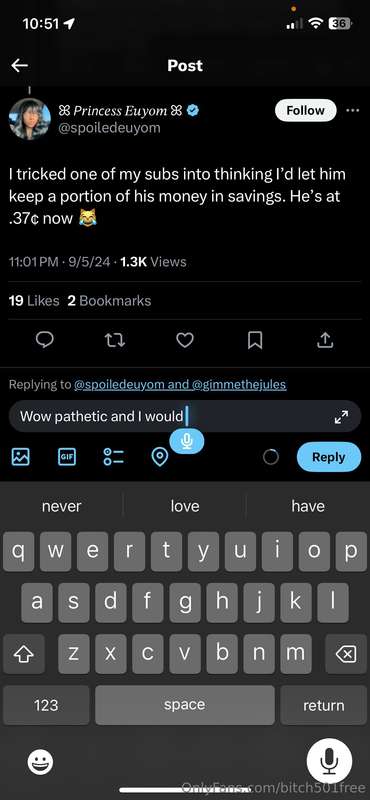Image resolution: width=370 pixels, height=800 pixels.
Task: Add an image to the reply
Action: [x=20, y=457]
